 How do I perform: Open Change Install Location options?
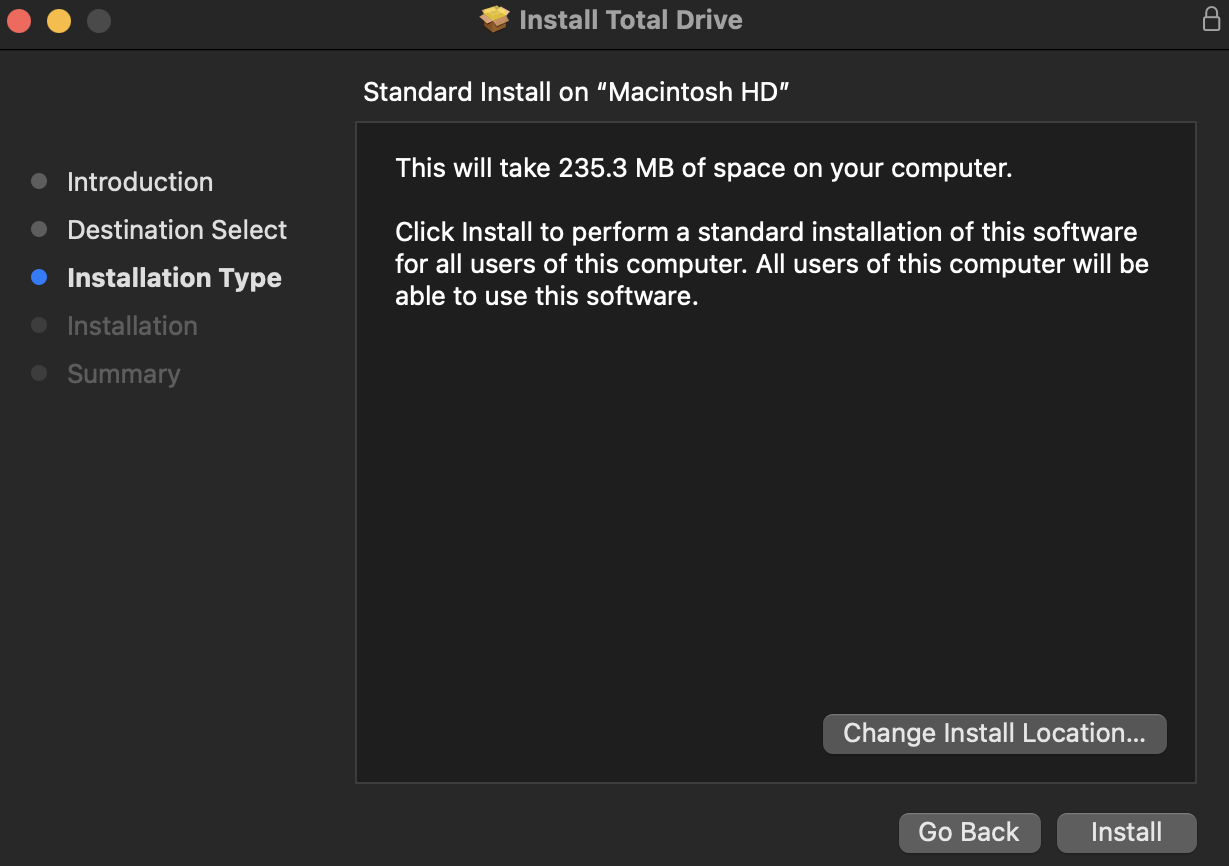tap(994, 733)
